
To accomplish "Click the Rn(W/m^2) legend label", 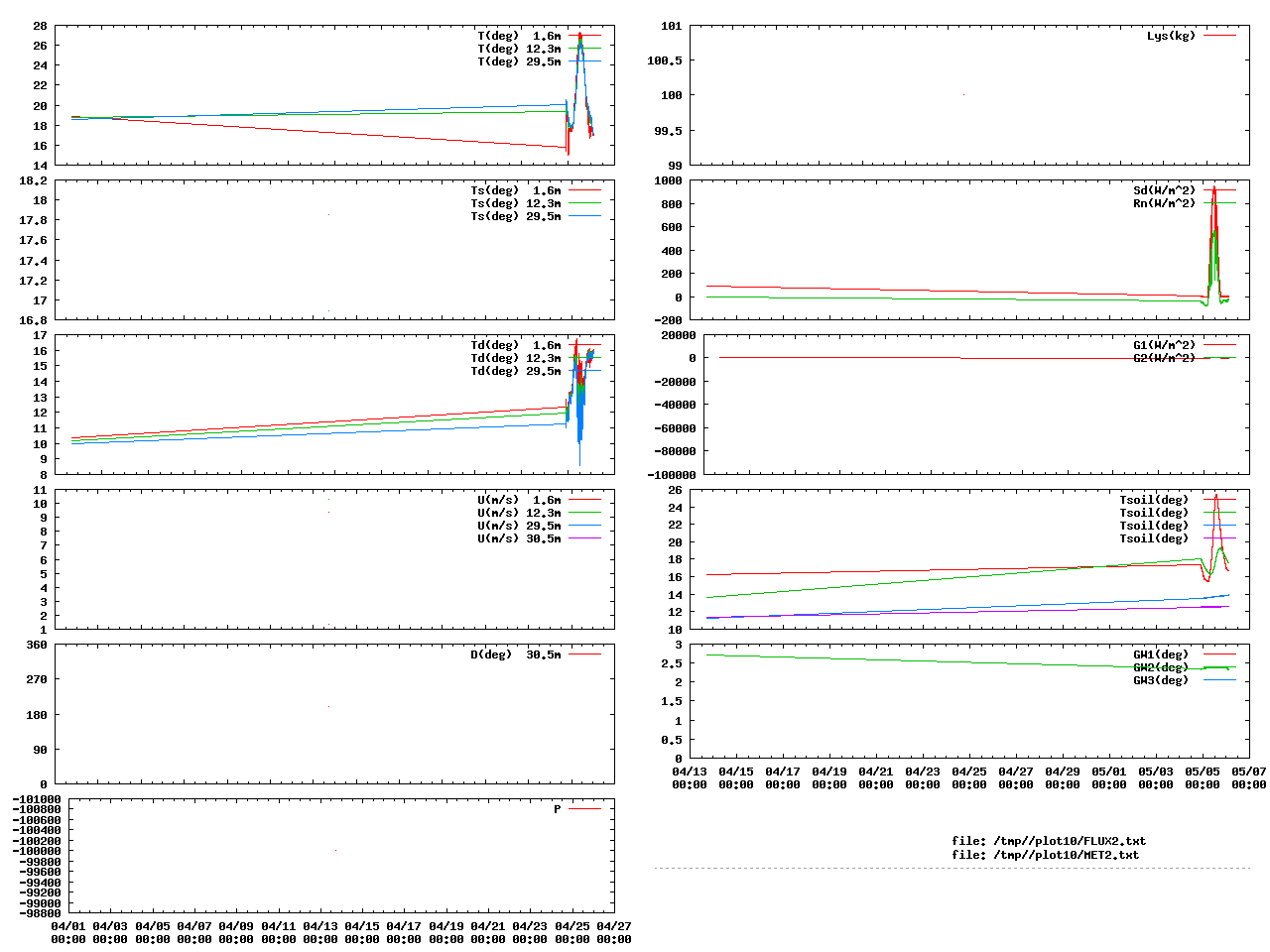I will tap(1165, 203).
